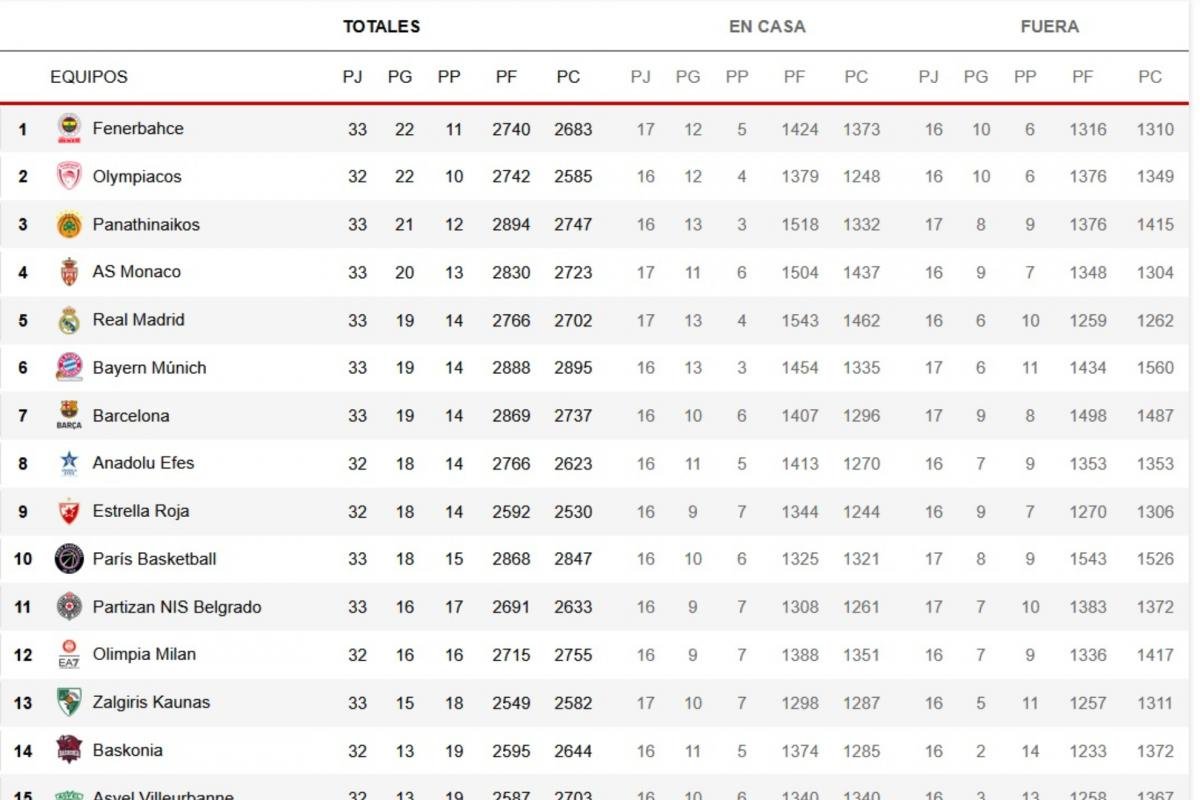Screen dimensions: 1200x800
Task: Click the Bayern Múnich logo
Action: coord(69,367)
